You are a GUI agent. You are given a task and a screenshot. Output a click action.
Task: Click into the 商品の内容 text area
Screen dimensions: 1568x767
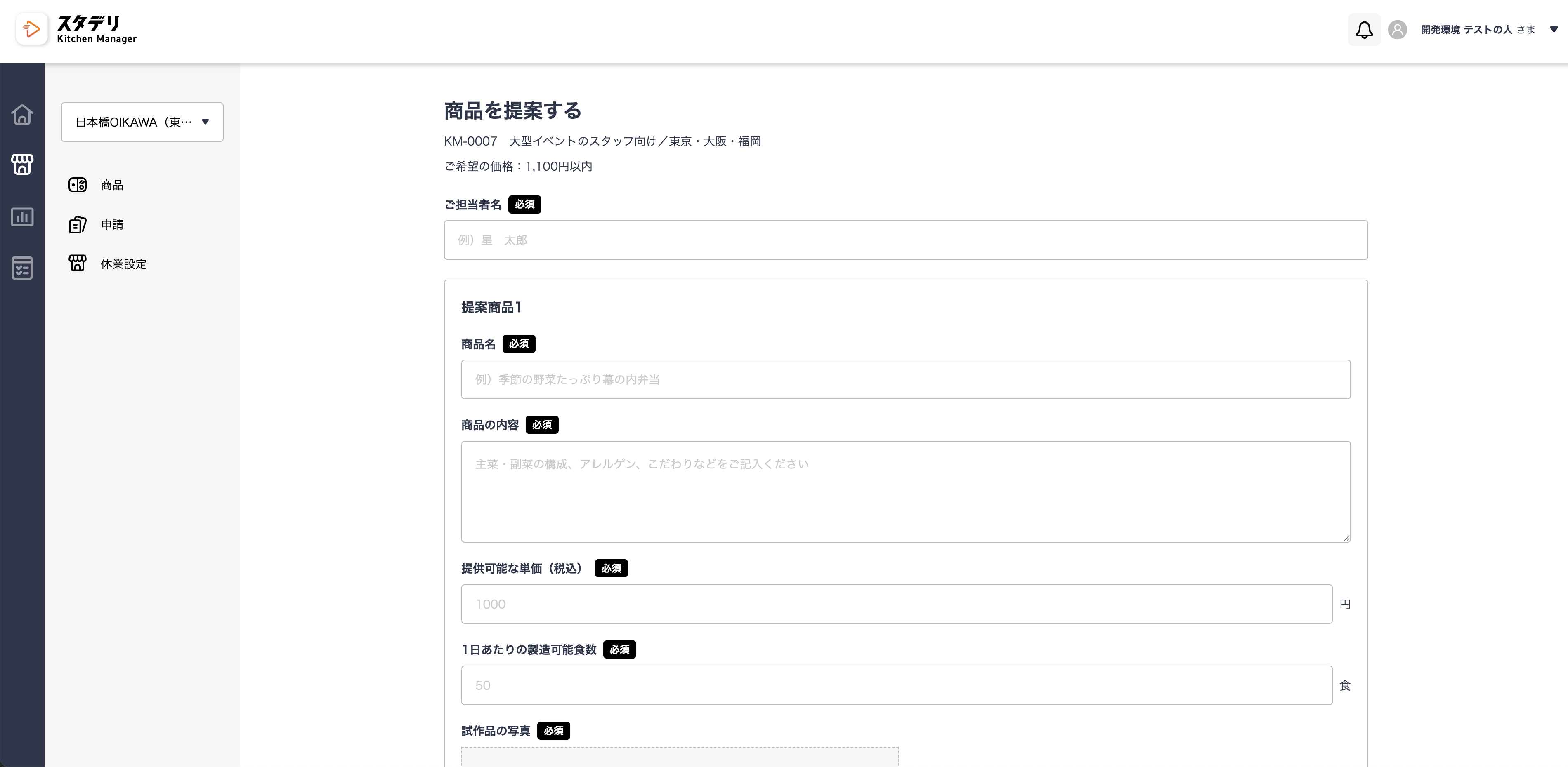[905, 492]
